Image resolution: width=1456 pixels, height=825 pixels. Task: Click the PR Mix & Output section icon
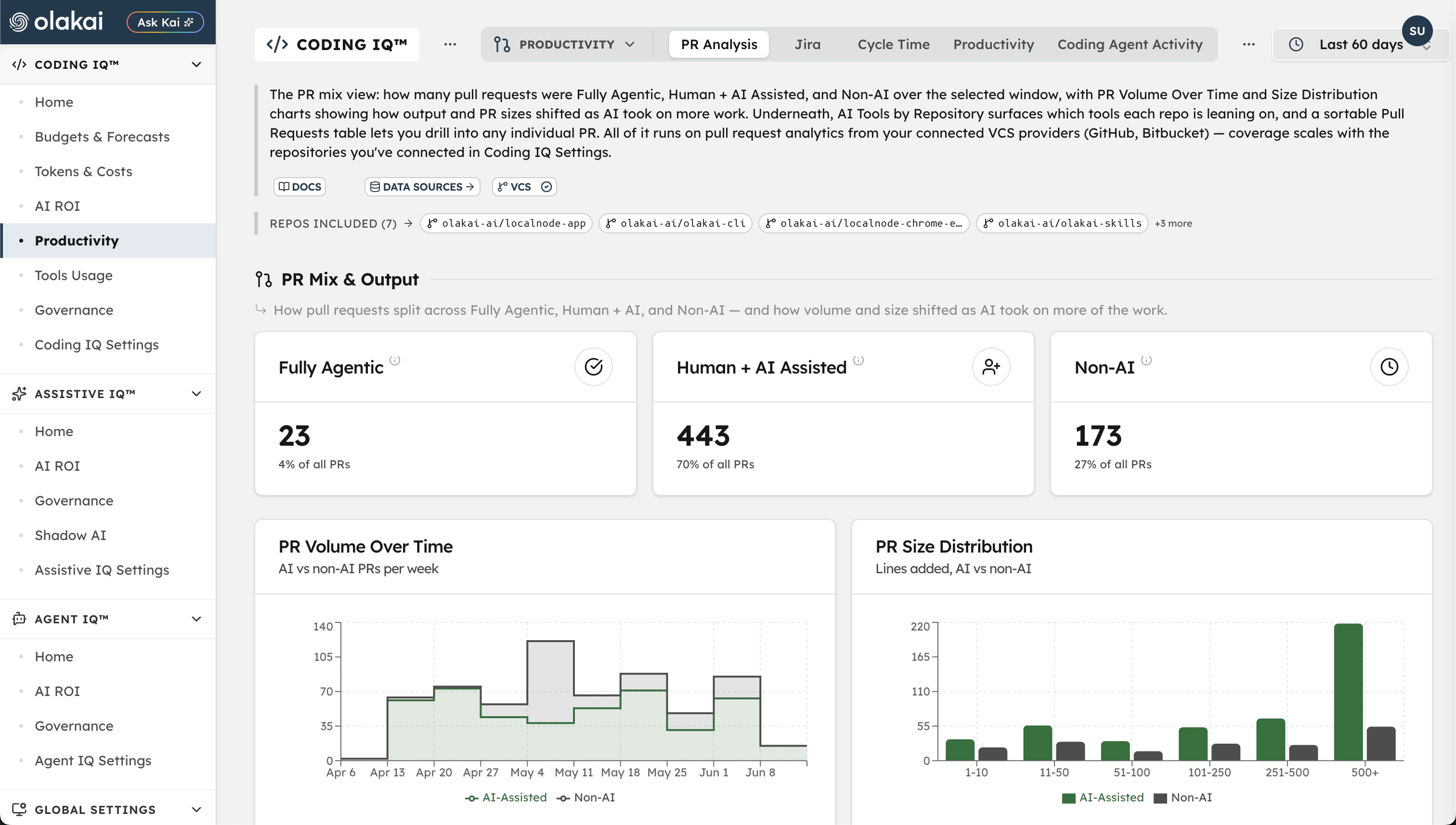263,279
